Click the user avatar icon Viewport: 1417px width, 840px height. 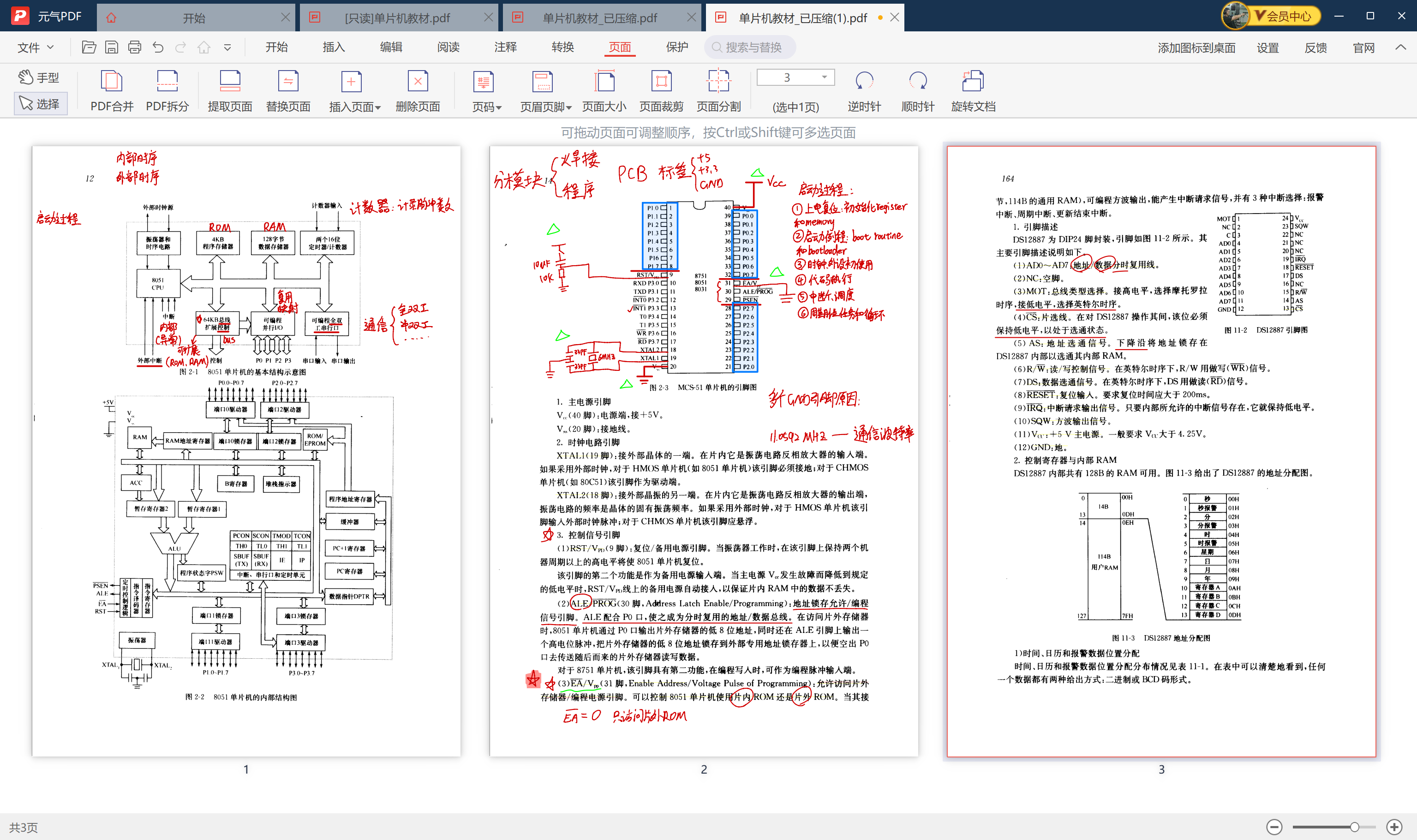pyautogui.click(x=1235, y=15)
